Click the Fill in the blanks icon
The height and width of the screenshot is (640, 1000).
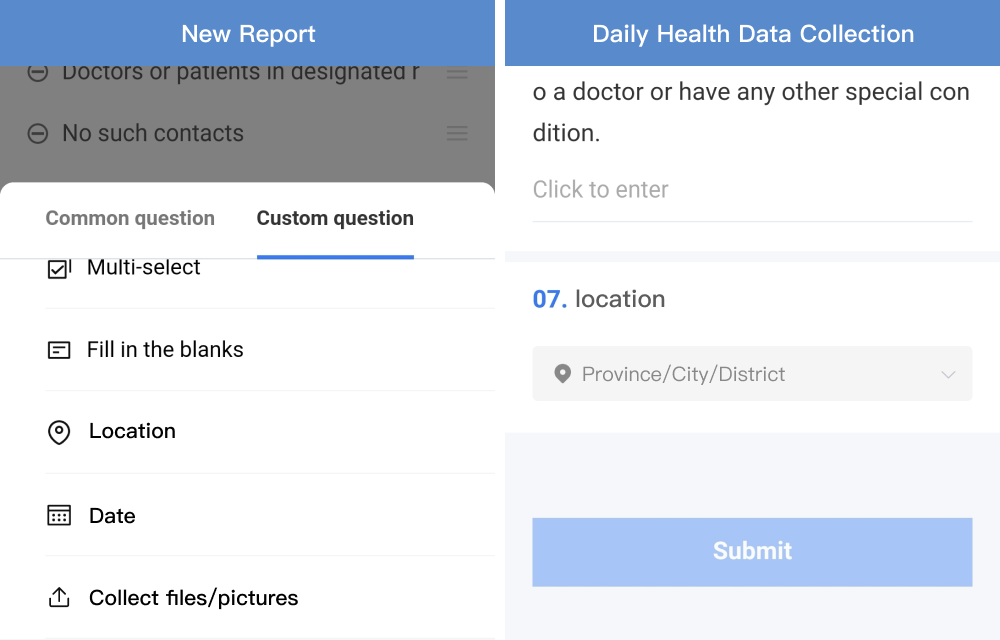59,350
